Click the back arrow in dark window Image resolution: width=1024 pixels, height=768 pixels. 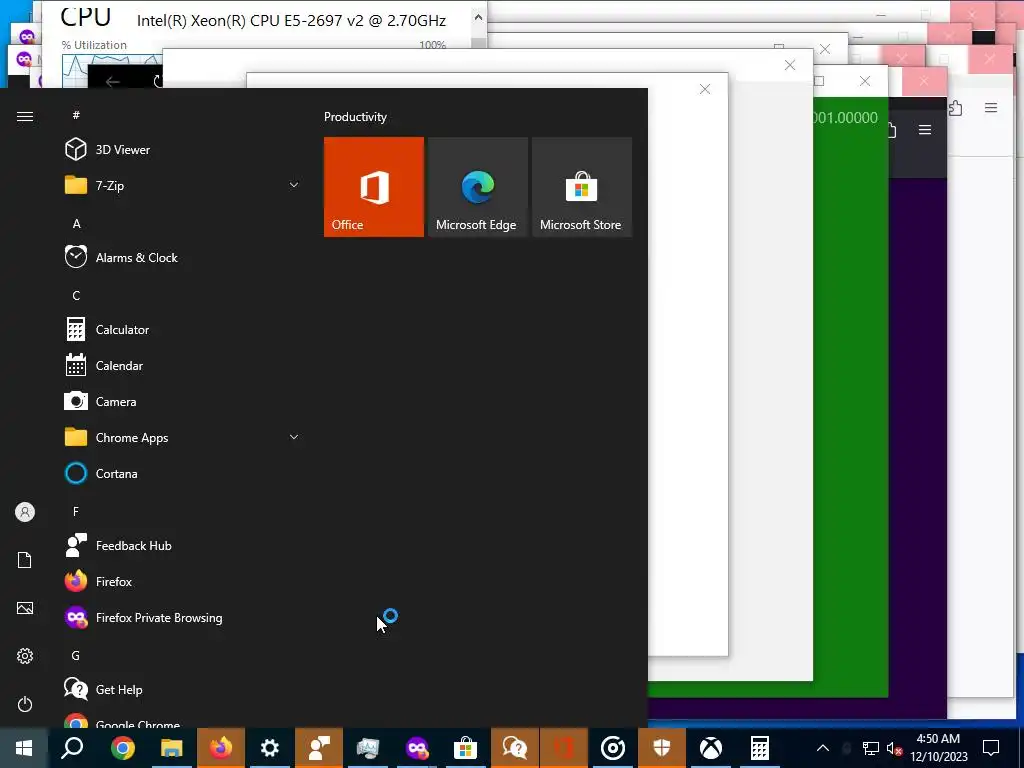[112, 82]
